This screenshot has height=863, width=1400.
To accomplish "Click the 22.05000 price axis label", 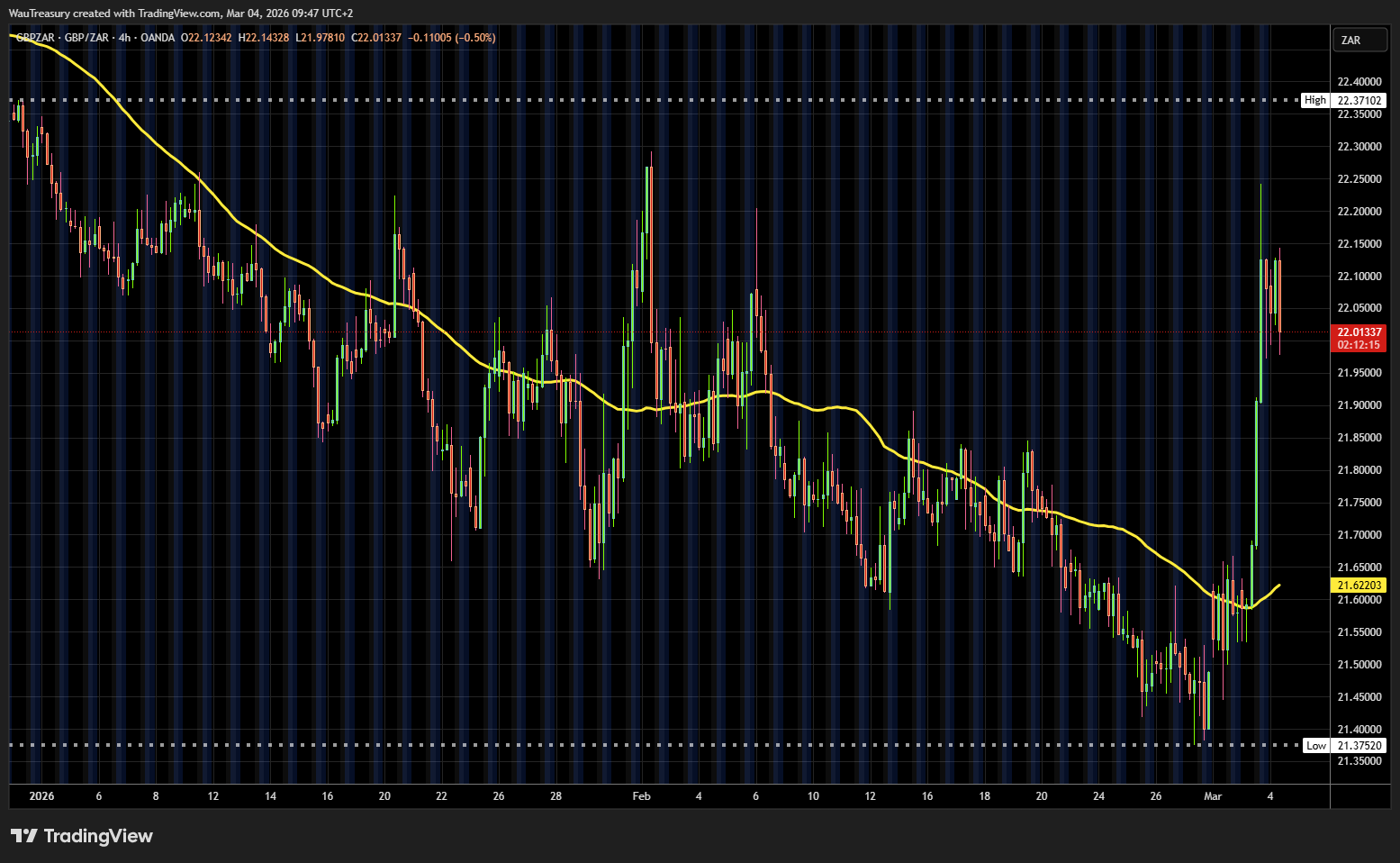I will pyautogui.click(x=1359, y=308).
